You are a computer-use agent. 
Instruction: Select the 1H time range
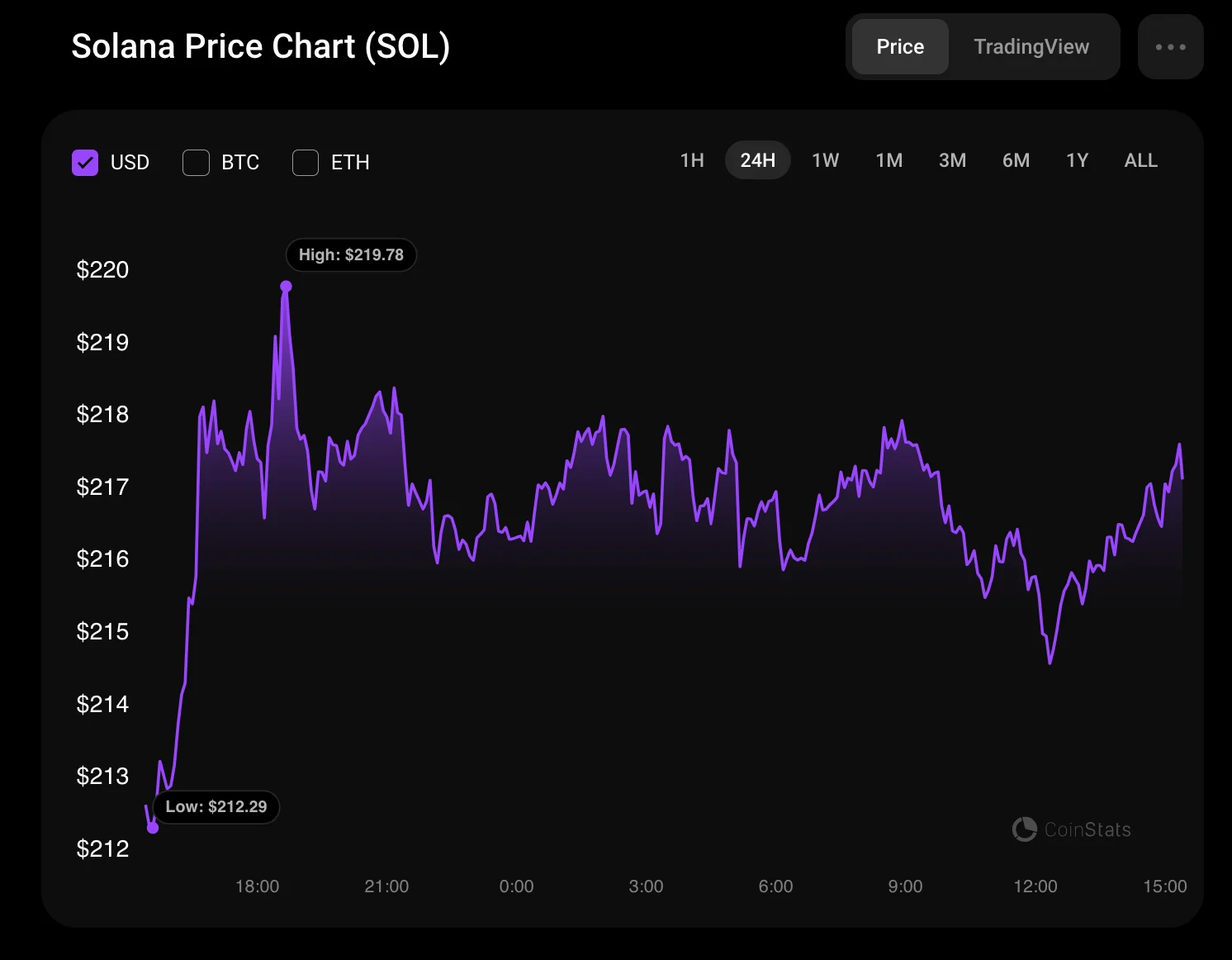tap(692, 160)
